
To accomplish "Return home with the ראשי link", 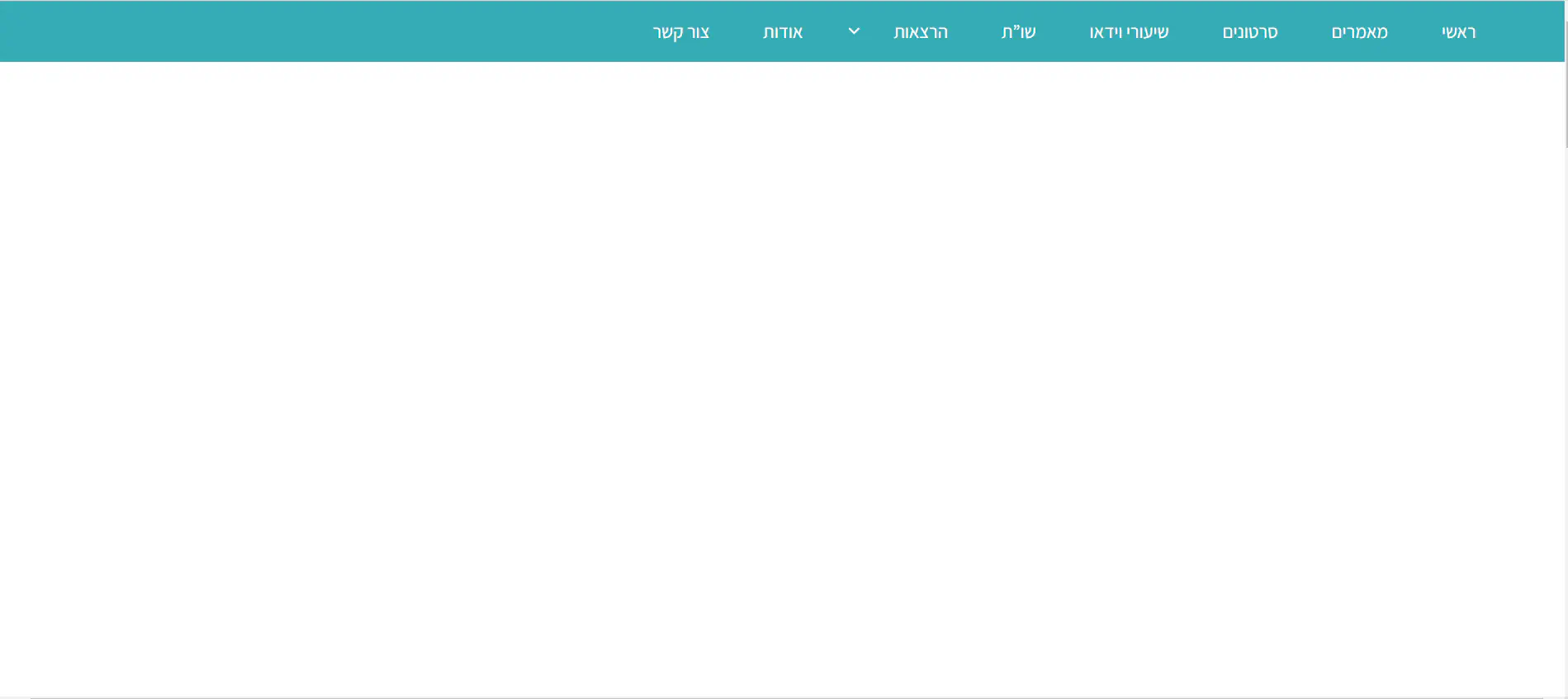I will pyautogui.click(x=1458, y=32).
